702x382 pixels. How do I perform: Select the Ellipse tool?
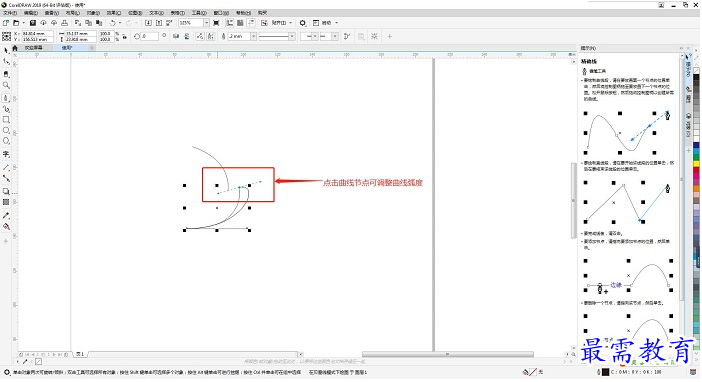(6, 131)
